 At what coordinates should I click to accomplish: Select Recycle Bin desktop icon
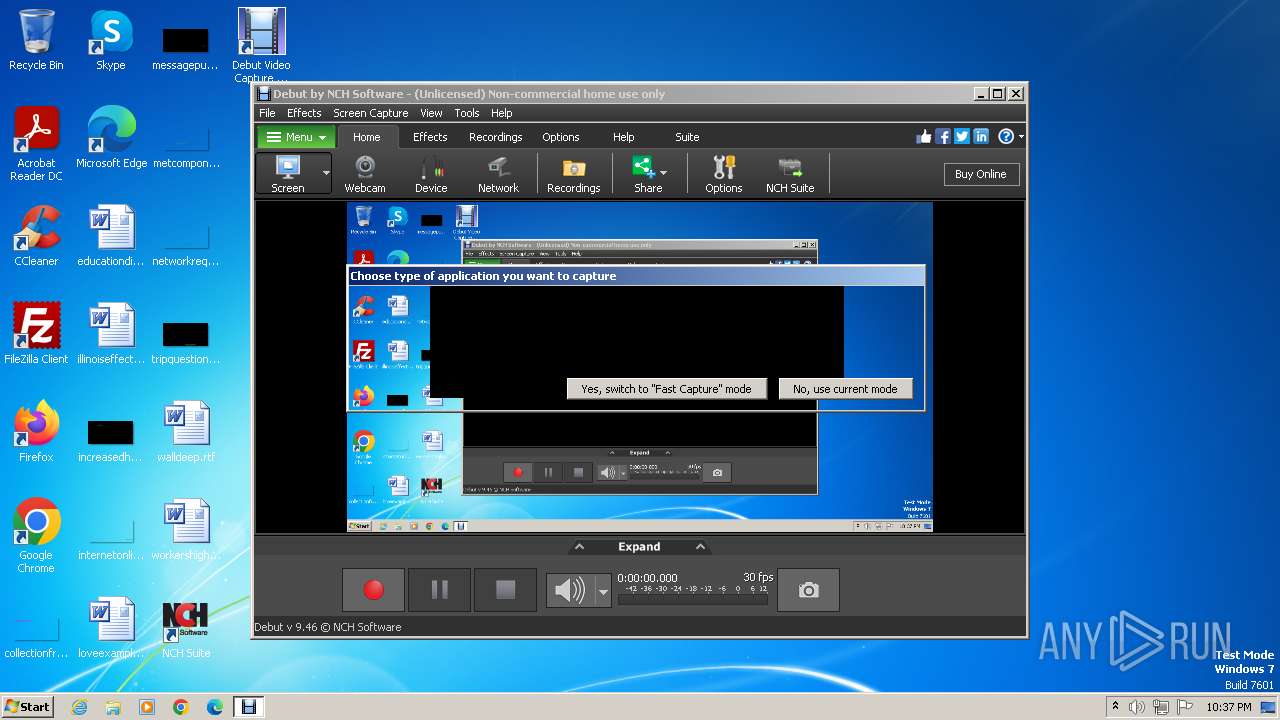[36, 40]
